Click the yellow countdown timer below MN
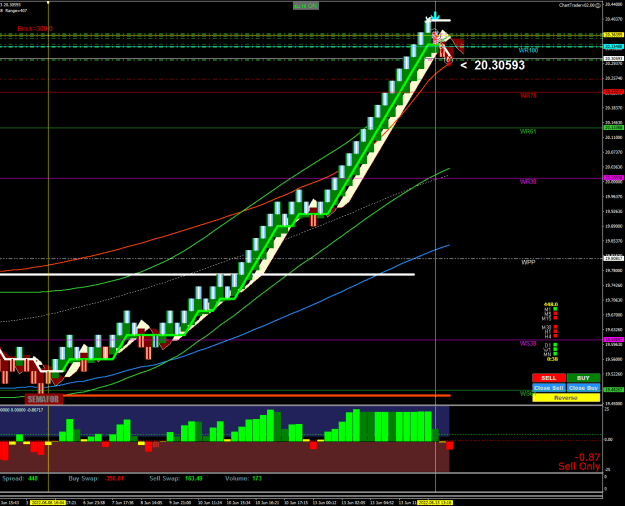 click(x=552, y=359)
